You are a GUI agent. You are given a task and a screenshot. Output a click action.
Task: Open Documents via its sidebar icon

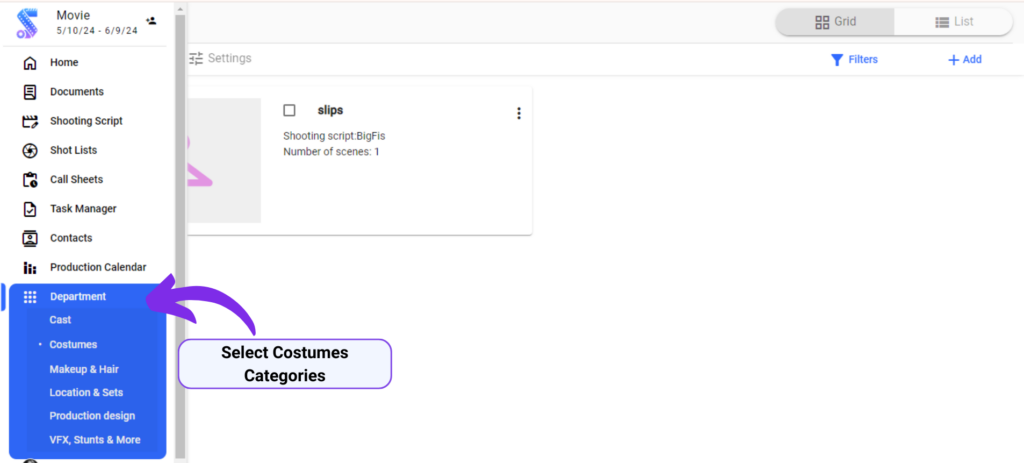tap(30, 92)
